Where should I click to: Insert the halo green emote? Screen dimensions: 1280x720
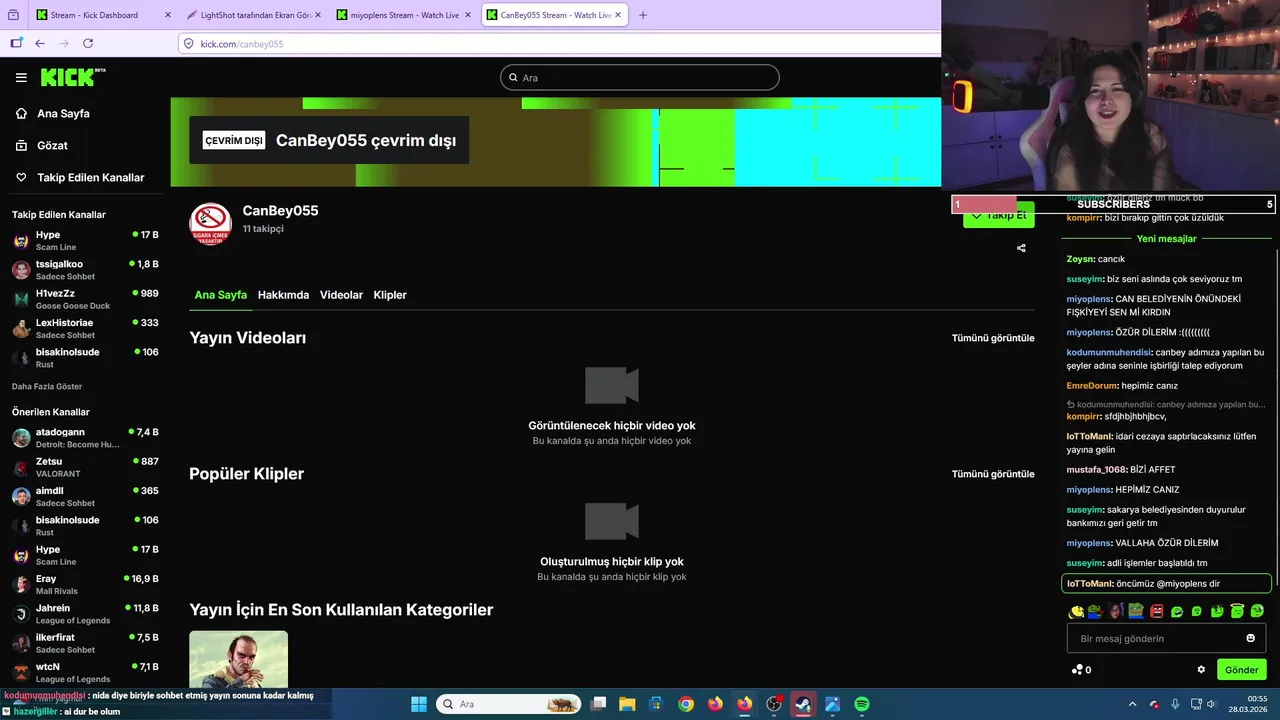pyautogui.click(x=1237, y=611)
